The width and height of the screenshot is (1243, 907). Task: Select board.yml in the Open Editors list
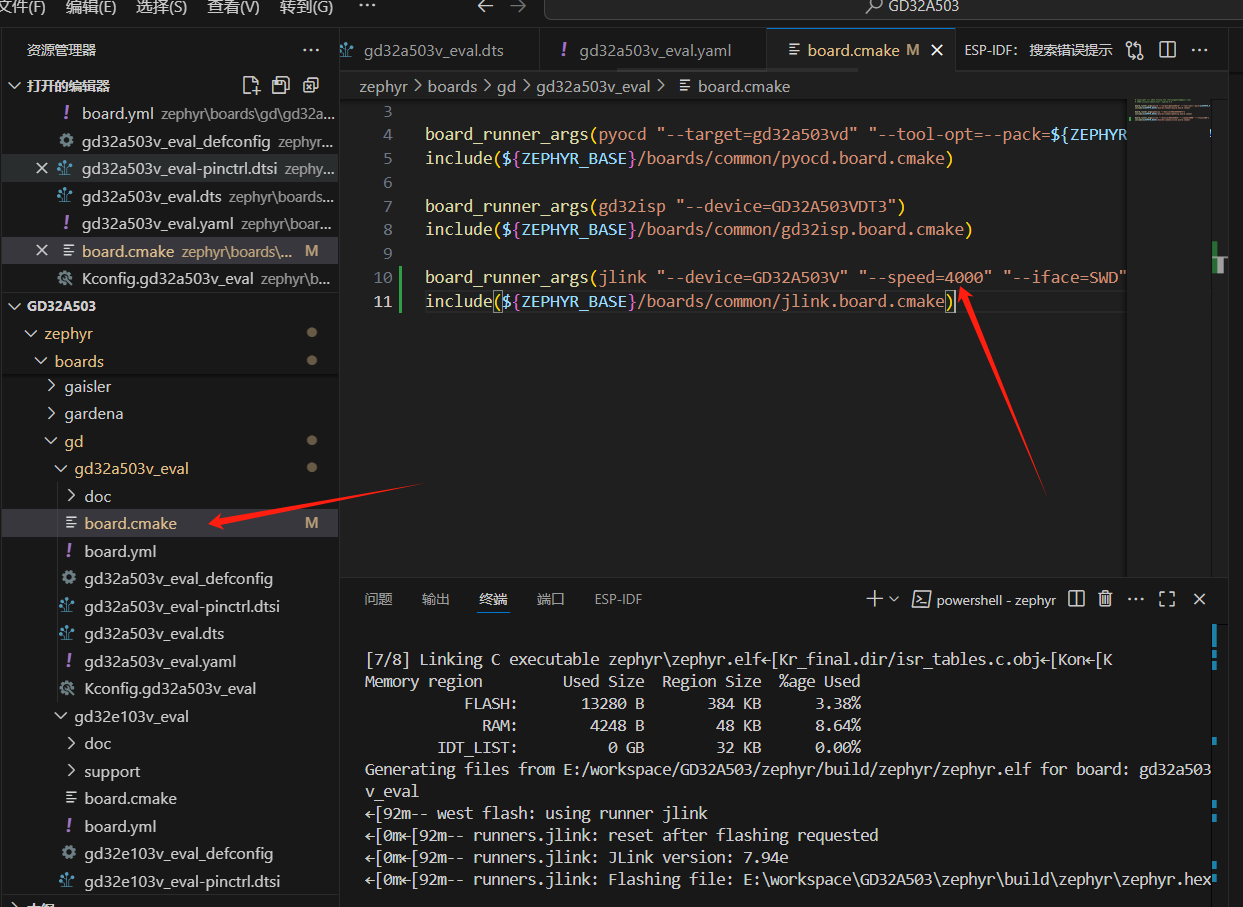[169, 113]
